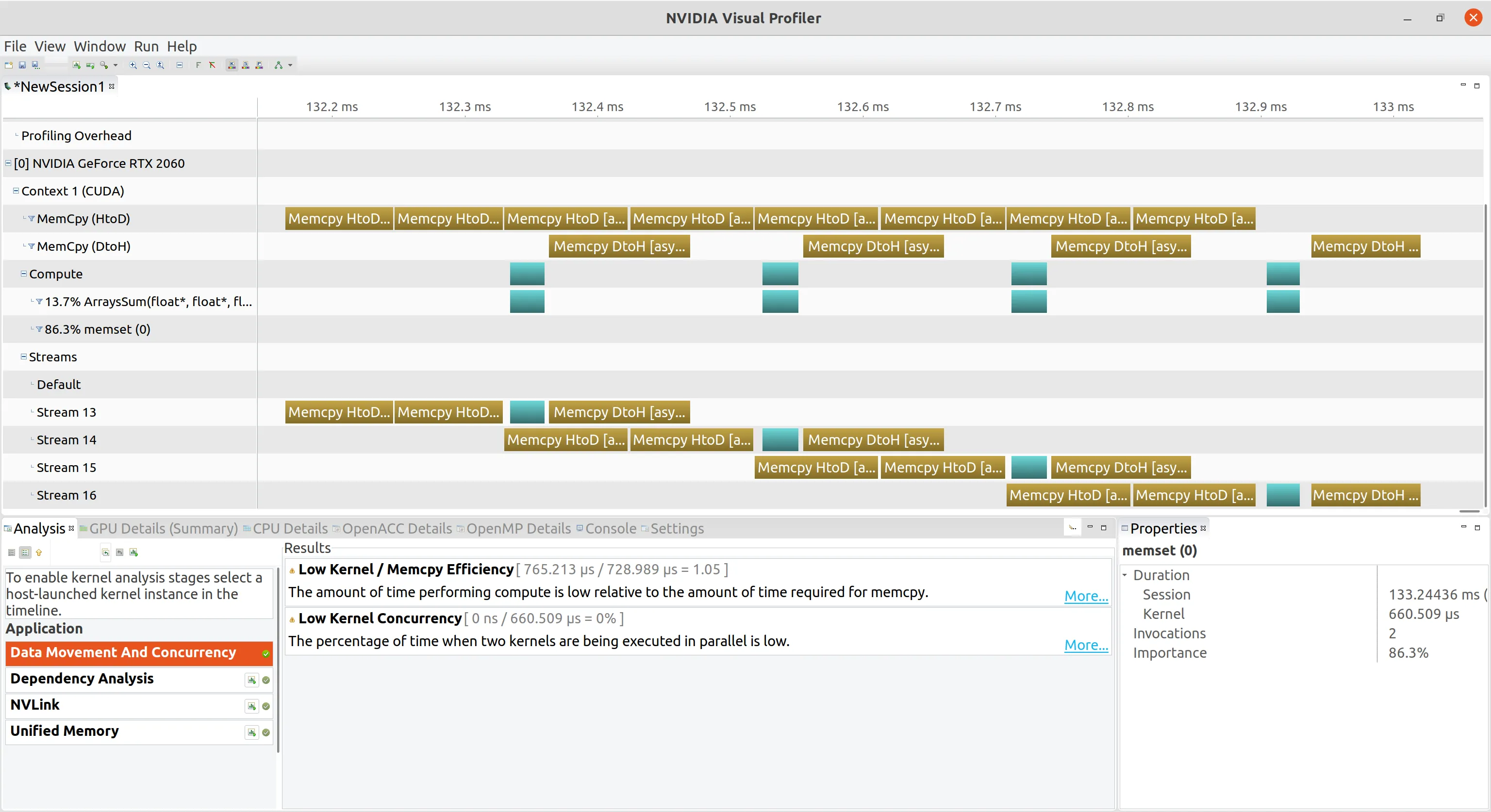This screenshot has height=812, width=1491.
Task: Close the Analysis tab
Action: [x=71, y=528]
